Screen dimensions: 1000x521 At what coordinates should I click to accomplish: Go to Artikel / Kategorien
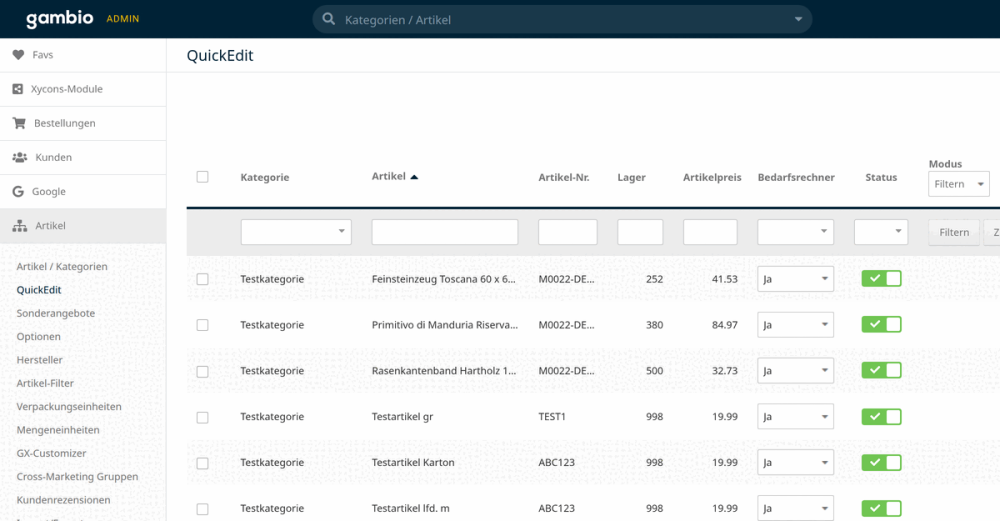tap(62, 267)
